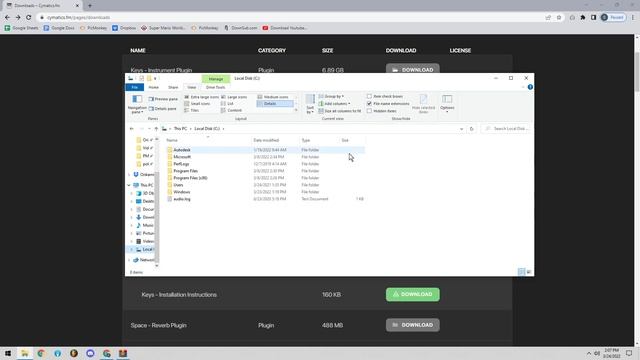Reload the Chrome page

pos(29,18)
